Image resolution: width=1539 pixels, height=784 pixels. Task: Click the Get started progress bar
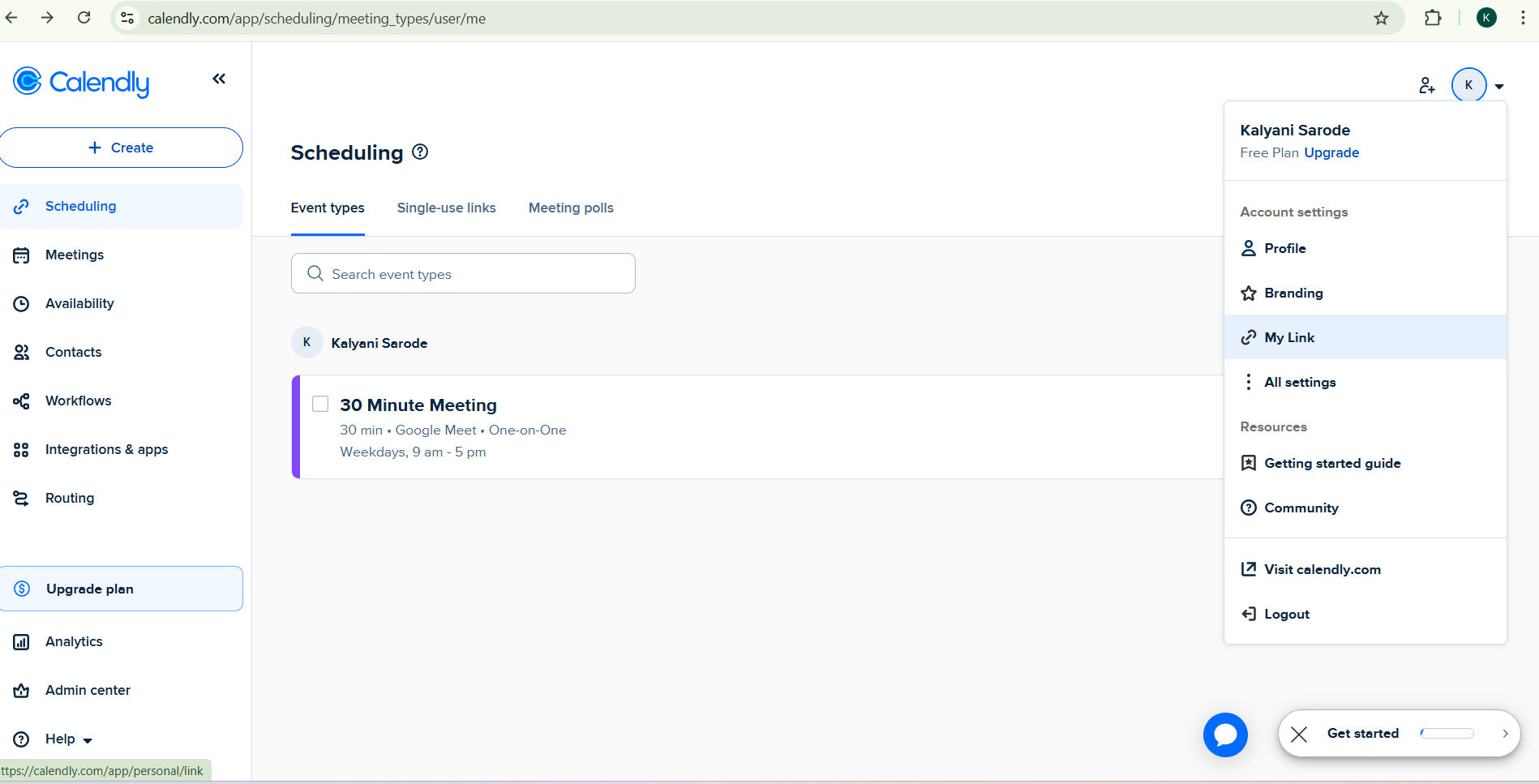click(x=1447, y=734)
